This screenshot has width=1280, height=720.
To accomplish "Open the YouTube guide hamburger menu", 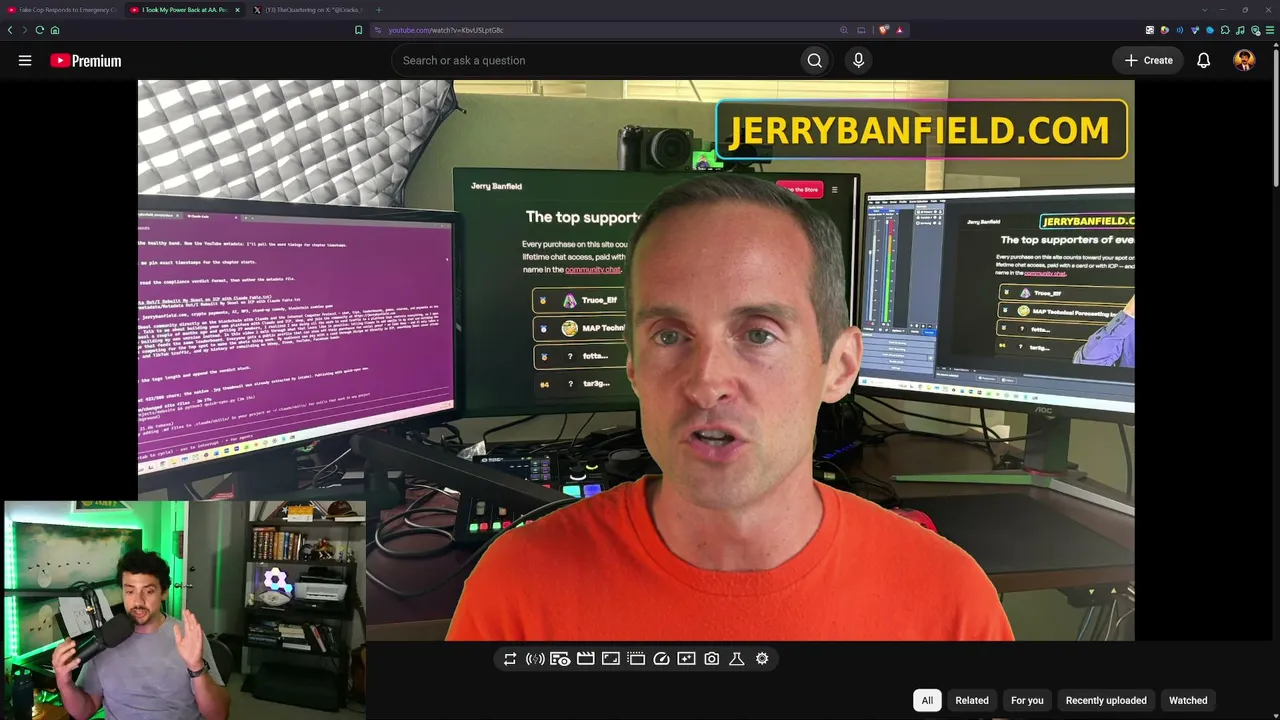I will click(25, 60).
